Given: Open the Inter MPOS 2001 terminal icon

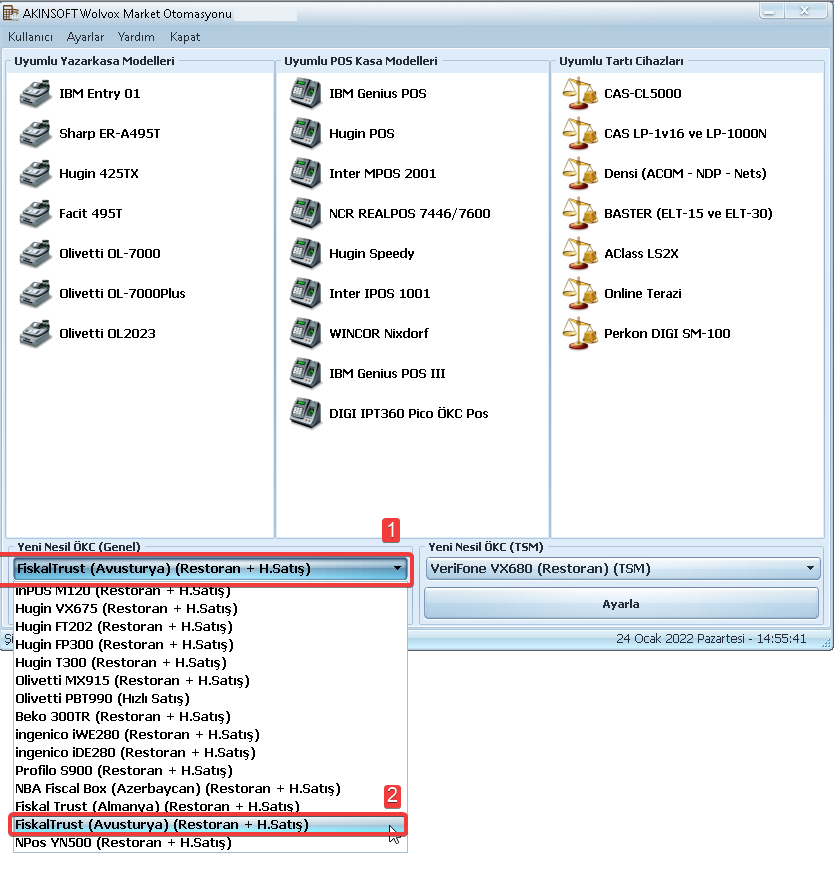Looking at the screenshot, I should pos(305,174).
